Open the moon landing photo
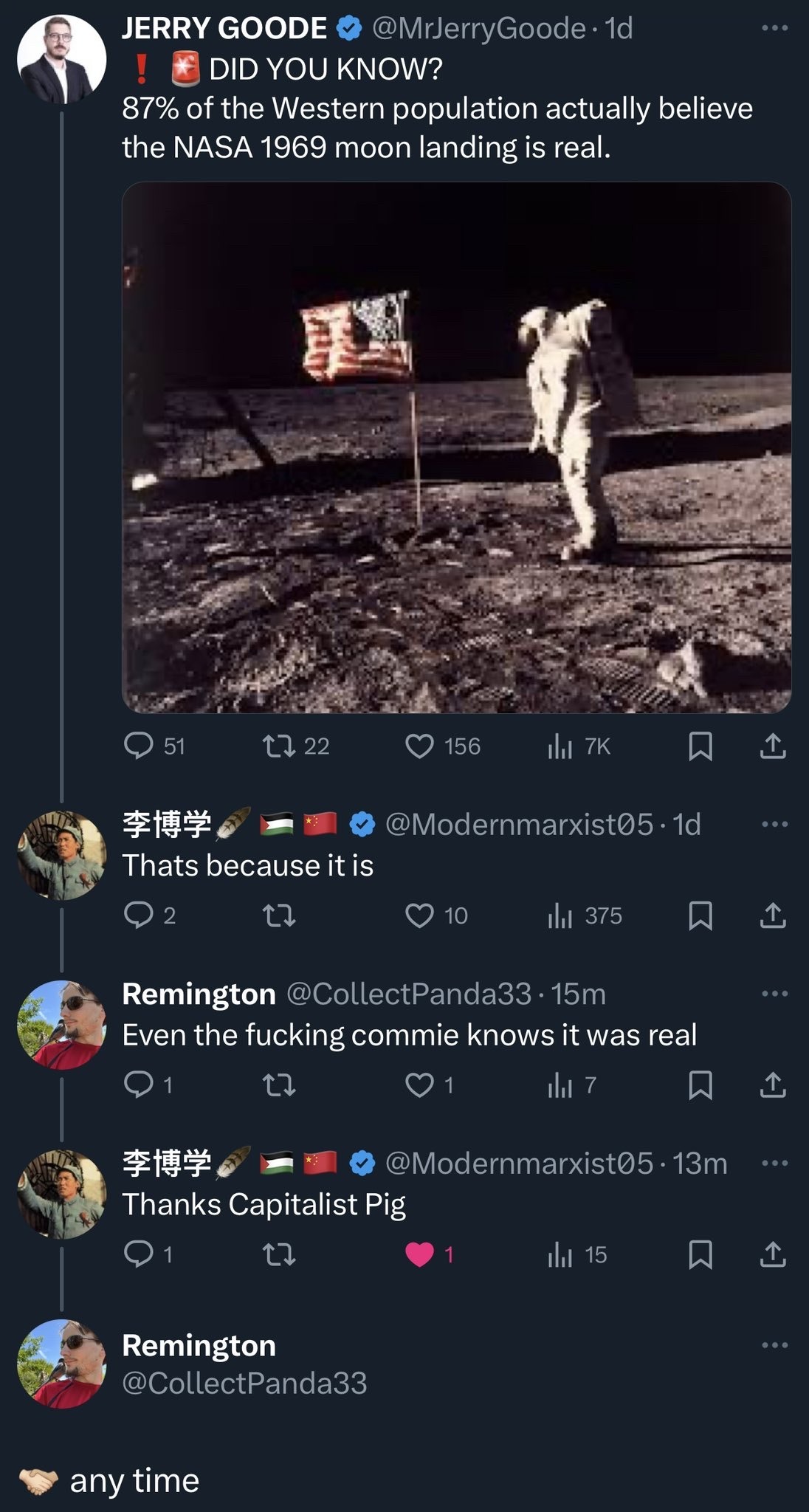This screenshot has width=809, height=1512. 456,447
